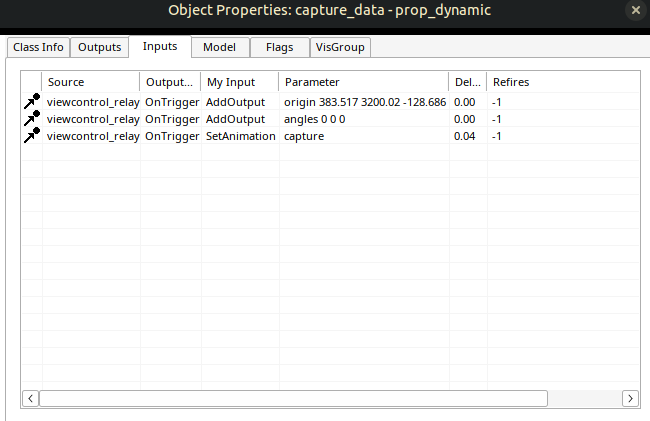Click the horizontal scrollbar thumb
650x421 pixels.
pos(293,399)
